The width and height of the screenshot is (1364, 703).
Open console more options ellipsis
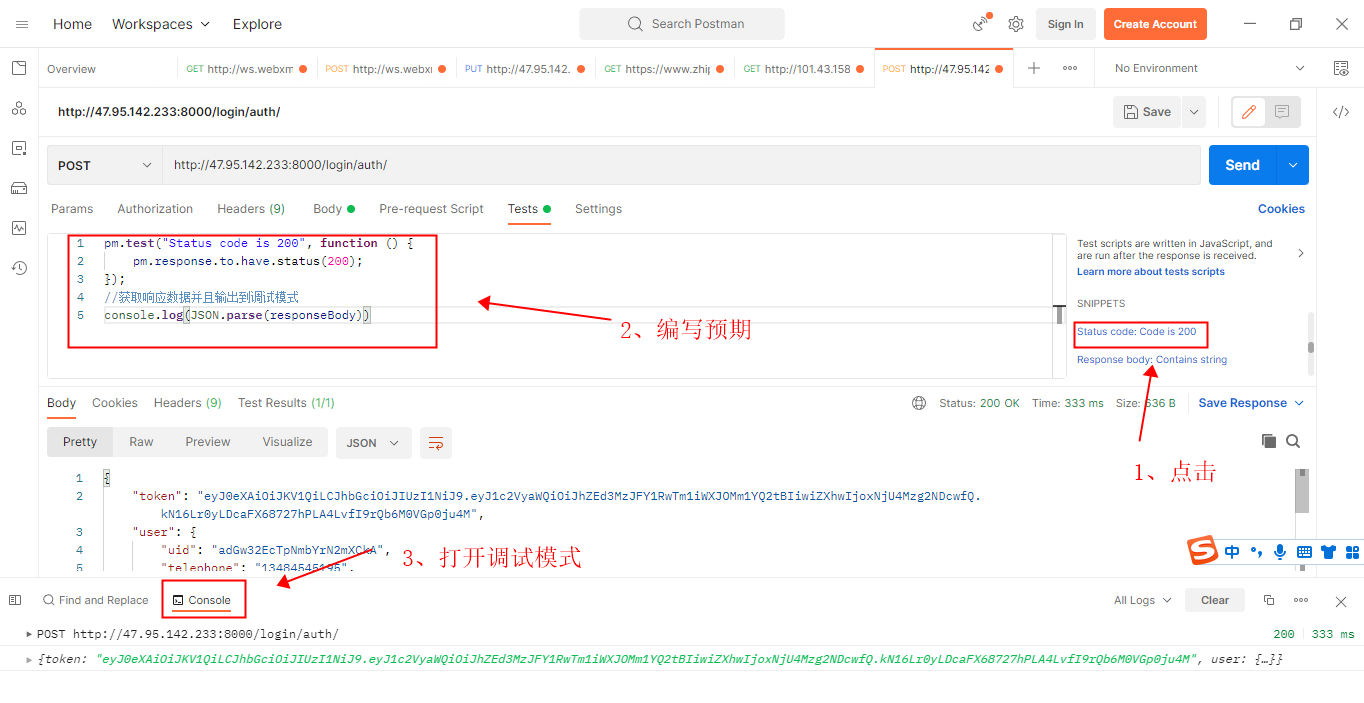pos(1301,600)
